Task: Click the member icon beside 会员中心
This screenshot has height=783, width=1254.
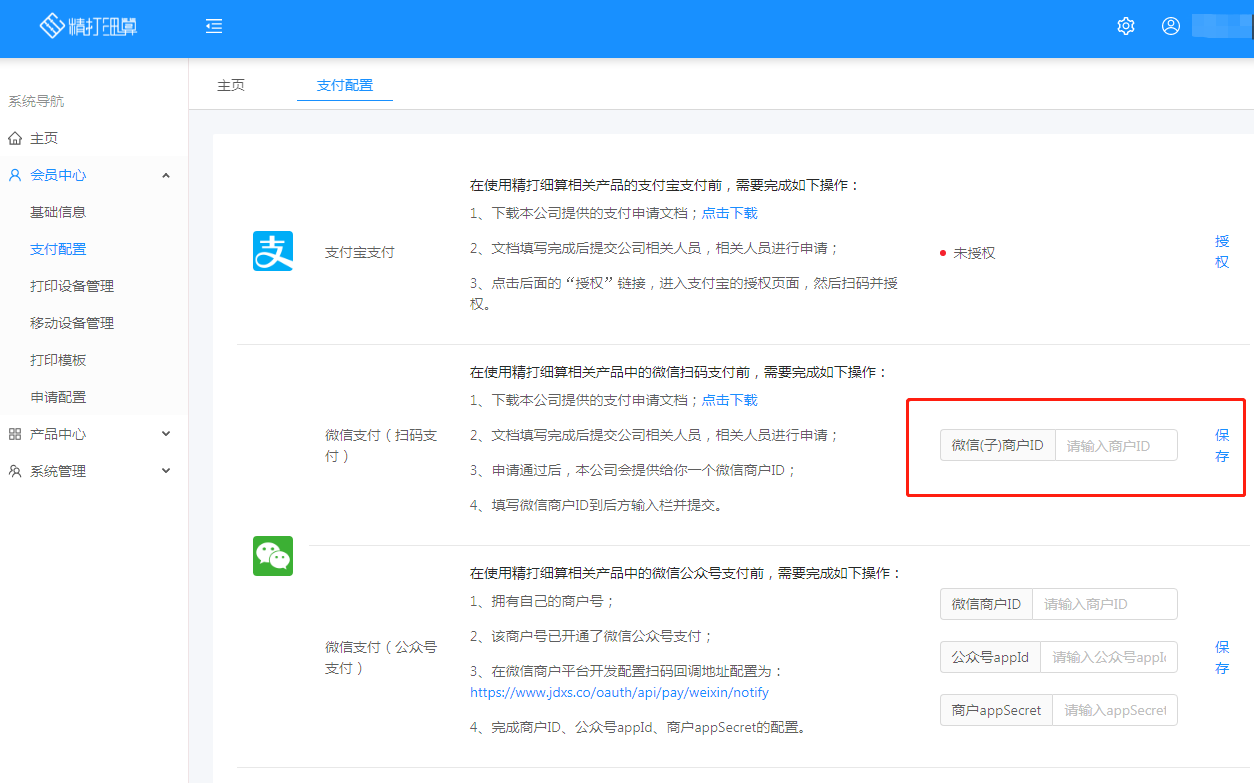Action: click(15, 175)
